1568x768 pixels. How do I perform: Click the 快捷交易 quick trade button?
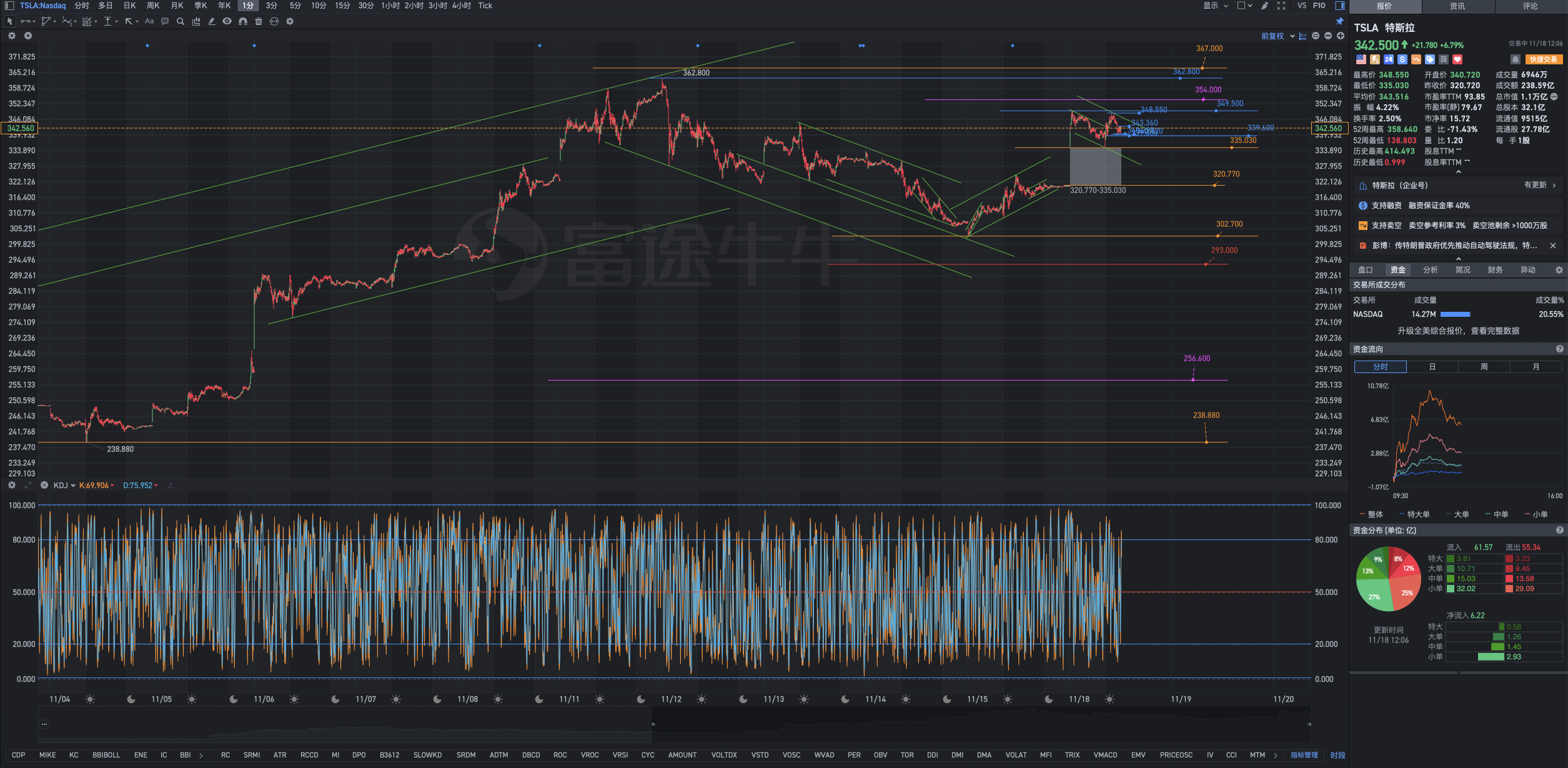click(1544, 59)
